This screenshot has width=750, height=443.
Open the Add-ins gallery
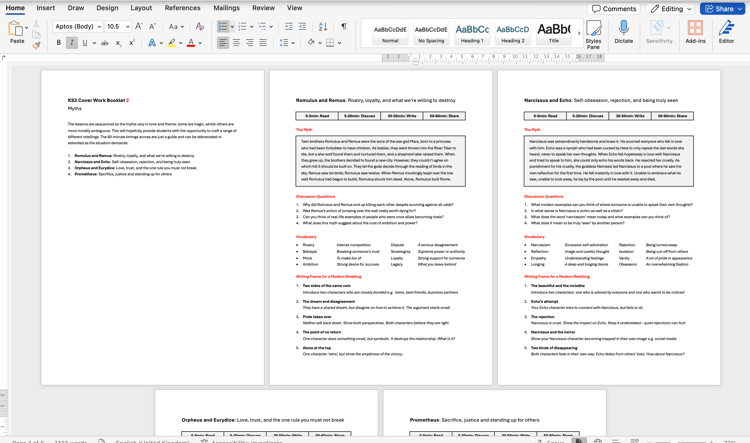coord(695,33)
